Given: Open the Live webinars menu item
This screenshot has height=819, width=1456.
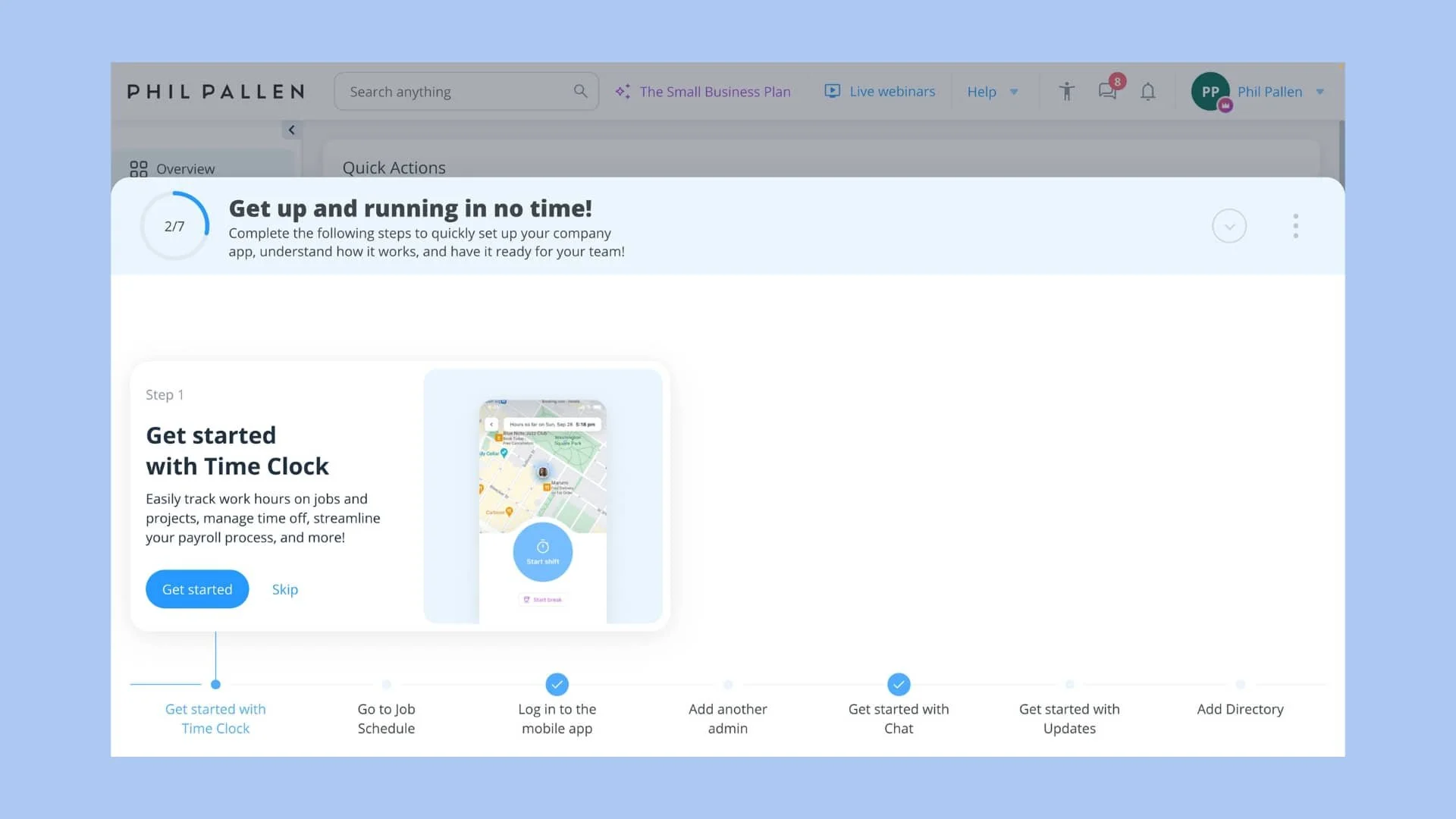Looking at the screenshot, I should pos(893,91).
